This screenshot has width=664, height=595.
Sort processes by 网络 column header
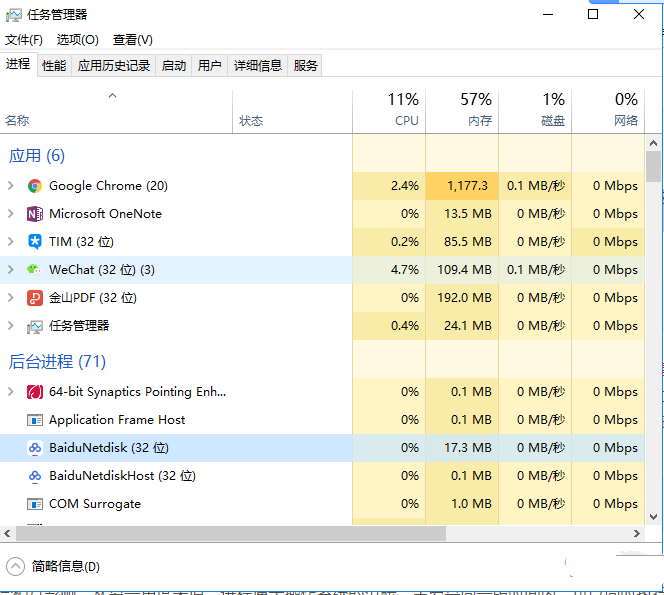click(x=608, y=112)
